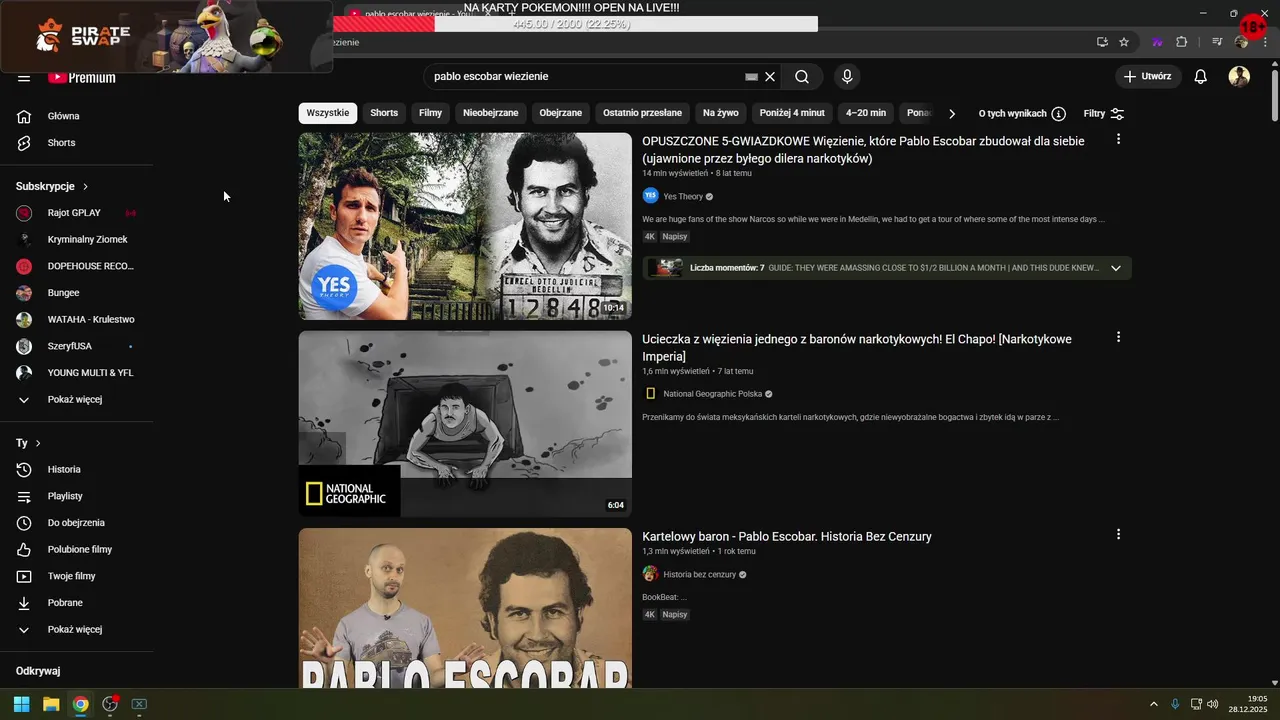Expand Pokaż więcej under subscriptions

coord(76,400)
